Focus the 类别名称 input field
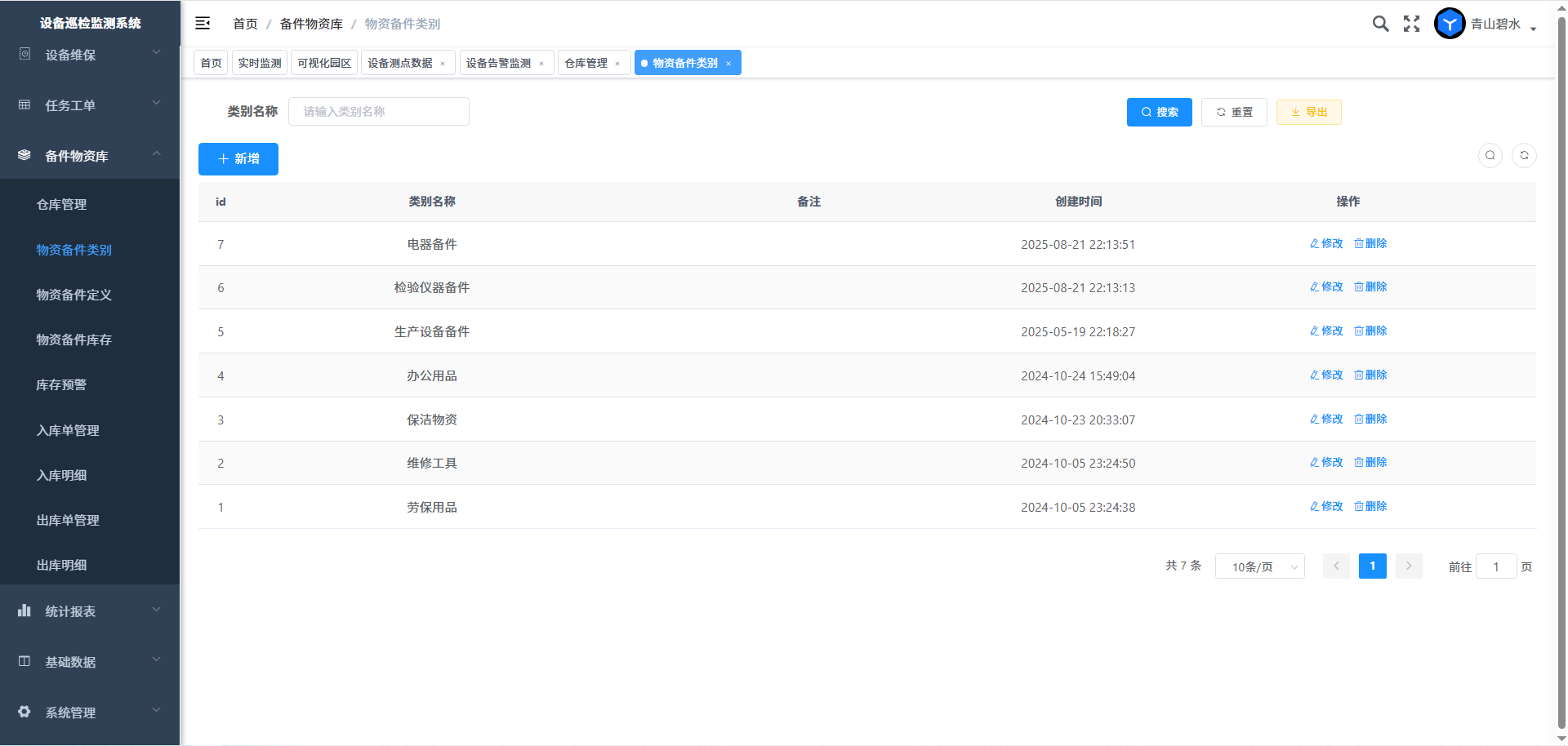This screenshot has height=746, width=1568. (379, 112)
